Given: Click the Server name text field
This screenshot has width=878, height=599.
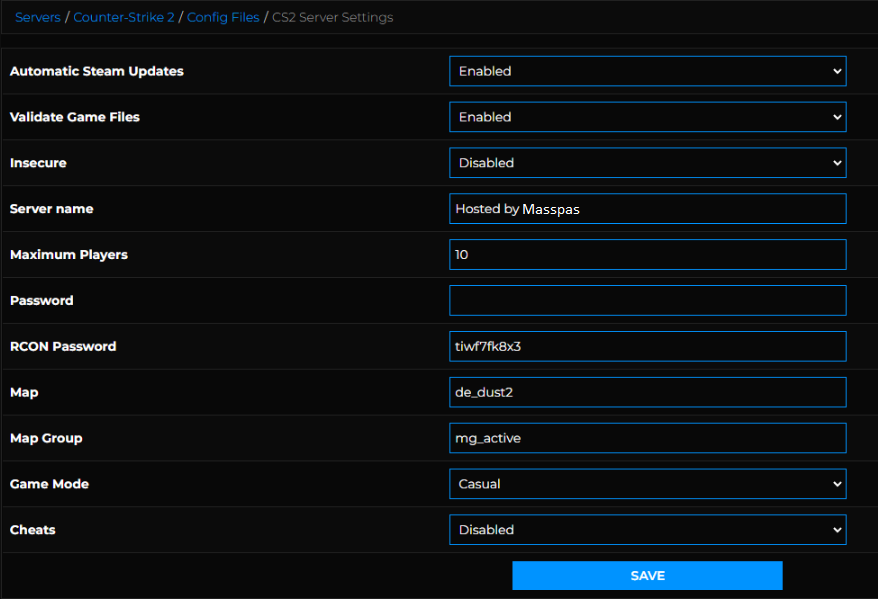Looking at the screenshot, I should click(x=647, y=209).
